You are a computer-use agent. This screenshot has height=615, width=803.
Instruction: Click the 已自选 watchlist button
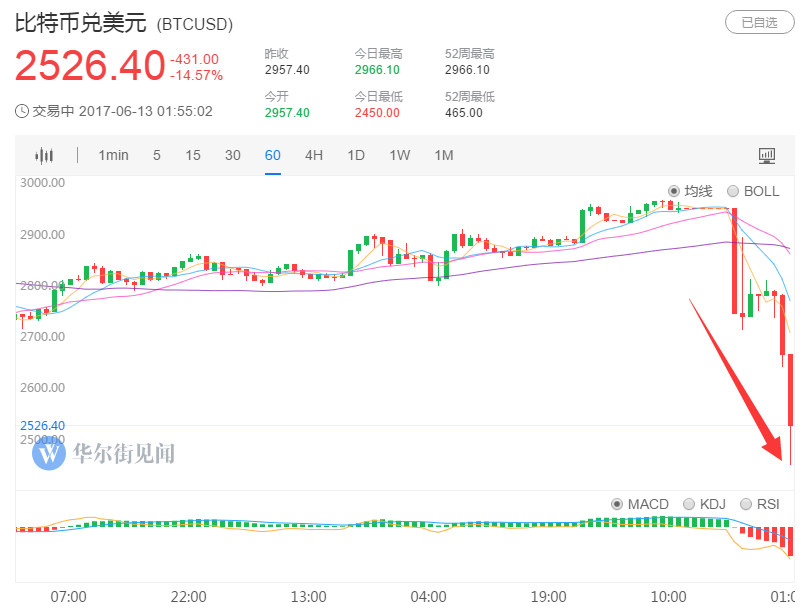pos(753,22)
